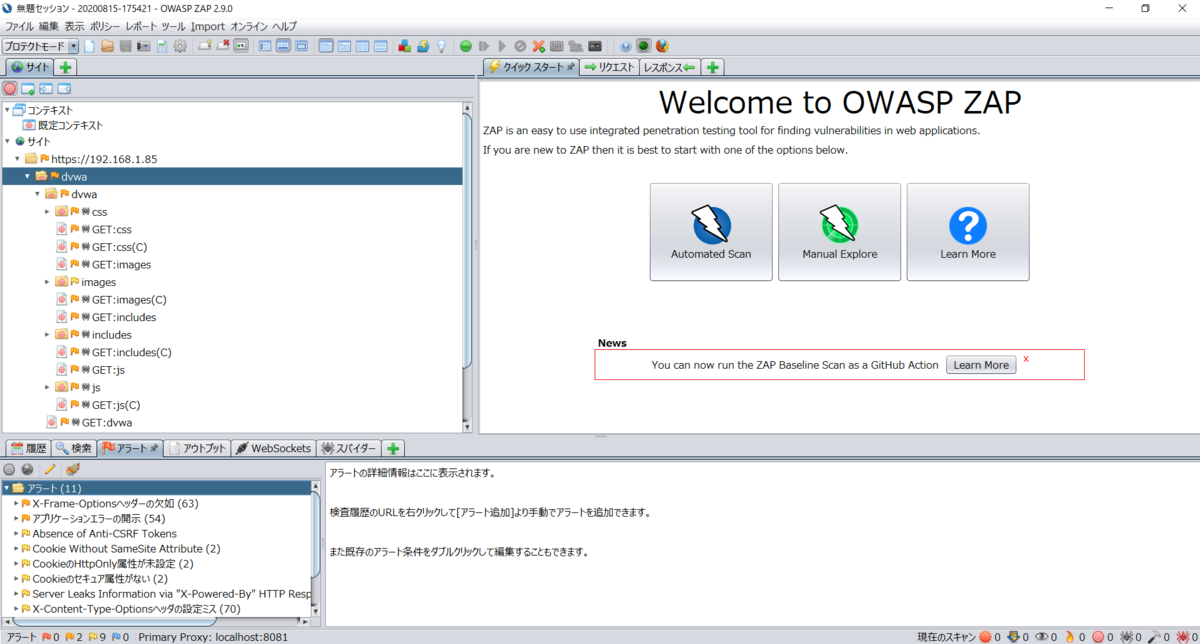Expand the css folder node
The height and width of the screenshot is (644, 1200).
[x=47, y=212]
